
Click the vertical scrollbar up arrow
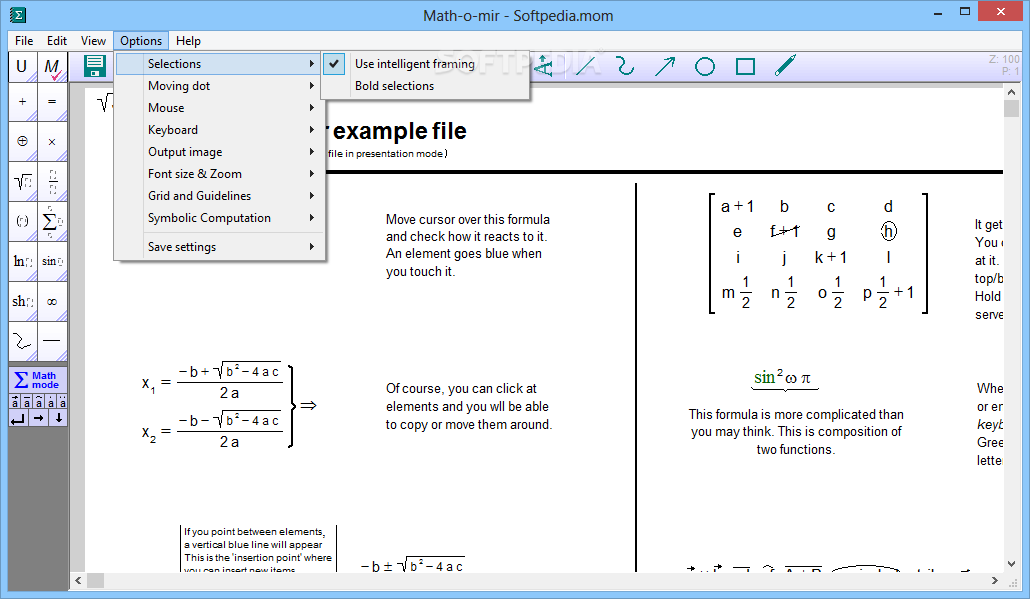tap(1012, 93)
